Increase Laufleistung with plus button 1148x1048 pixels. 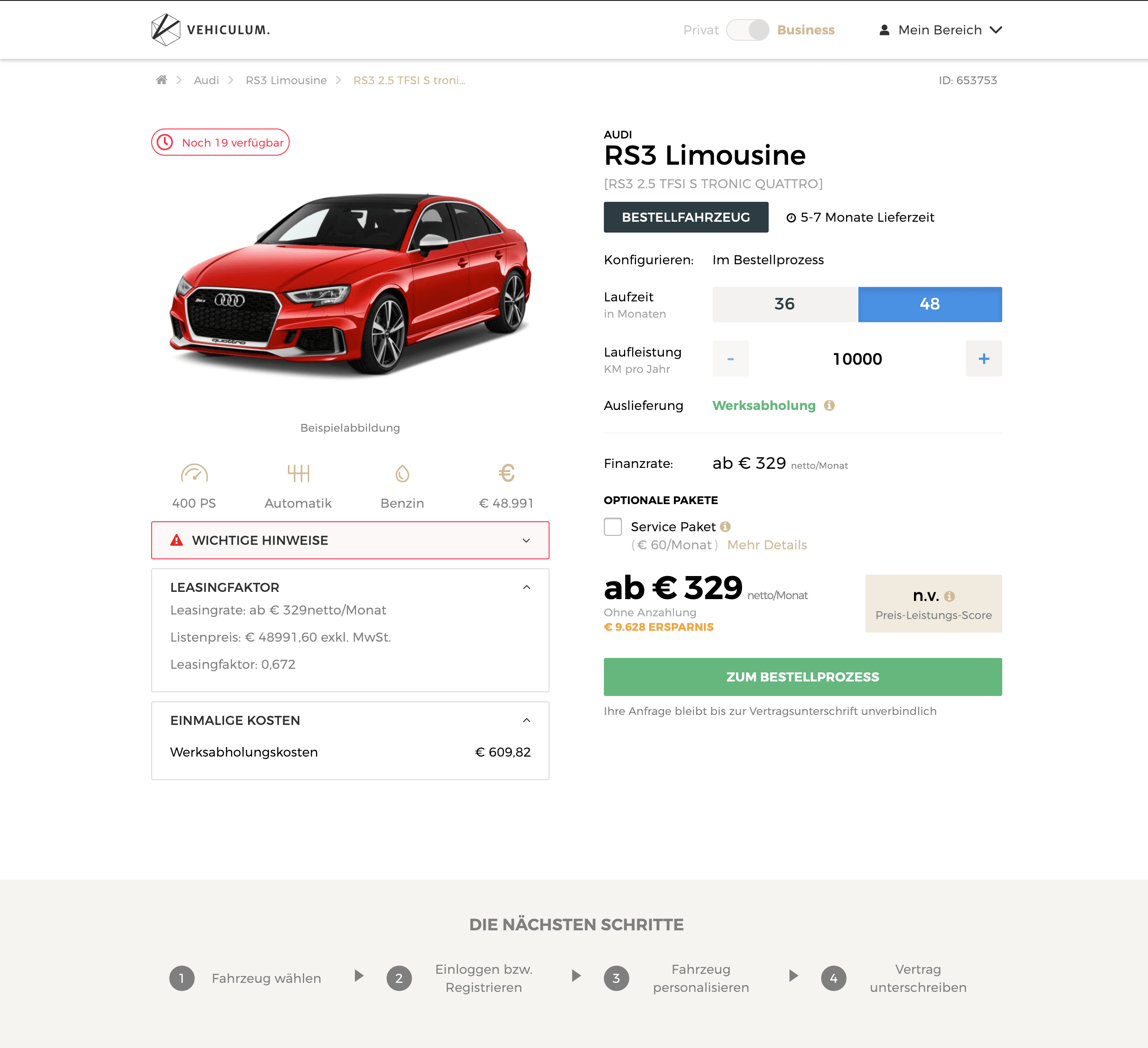coord(984,359)
